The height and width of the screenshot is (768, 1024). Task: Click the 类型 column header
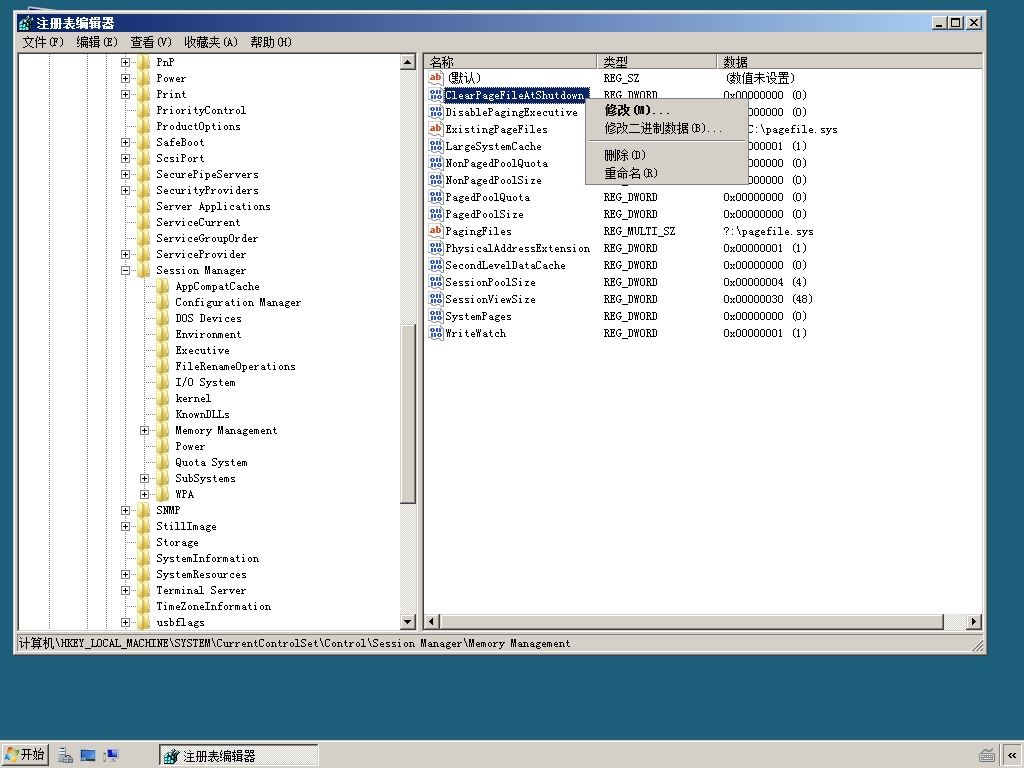(656, 62)
